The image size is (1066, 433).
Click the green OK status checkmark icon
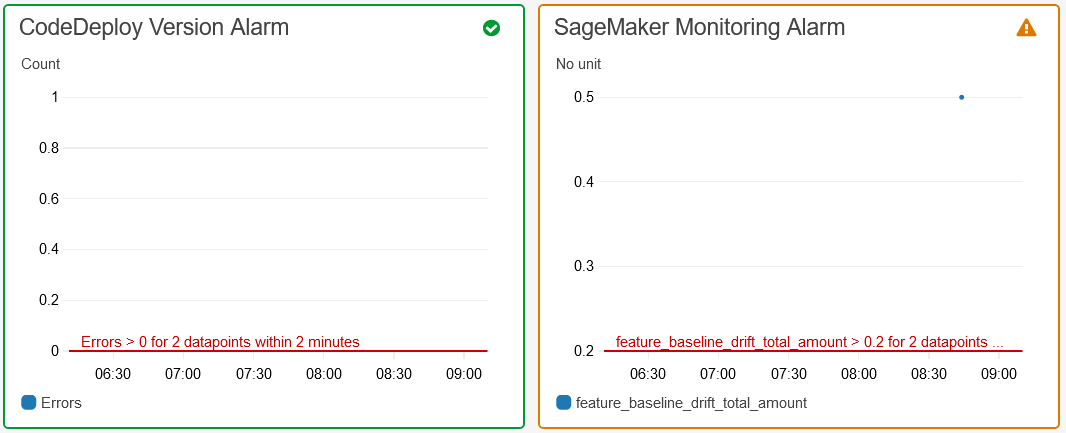[x=492, y=28]
